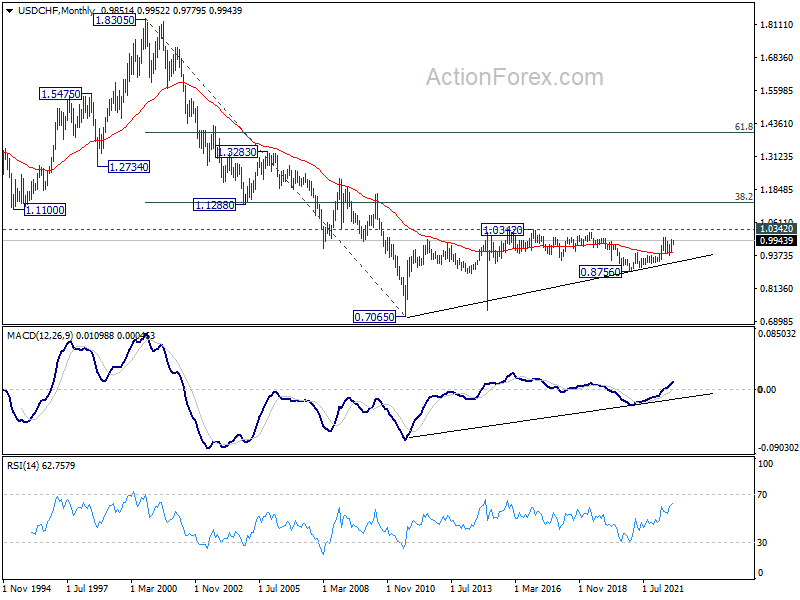
Task: Click the 61.8 Fibonacci level marker
Action: (x=743, y=127)
